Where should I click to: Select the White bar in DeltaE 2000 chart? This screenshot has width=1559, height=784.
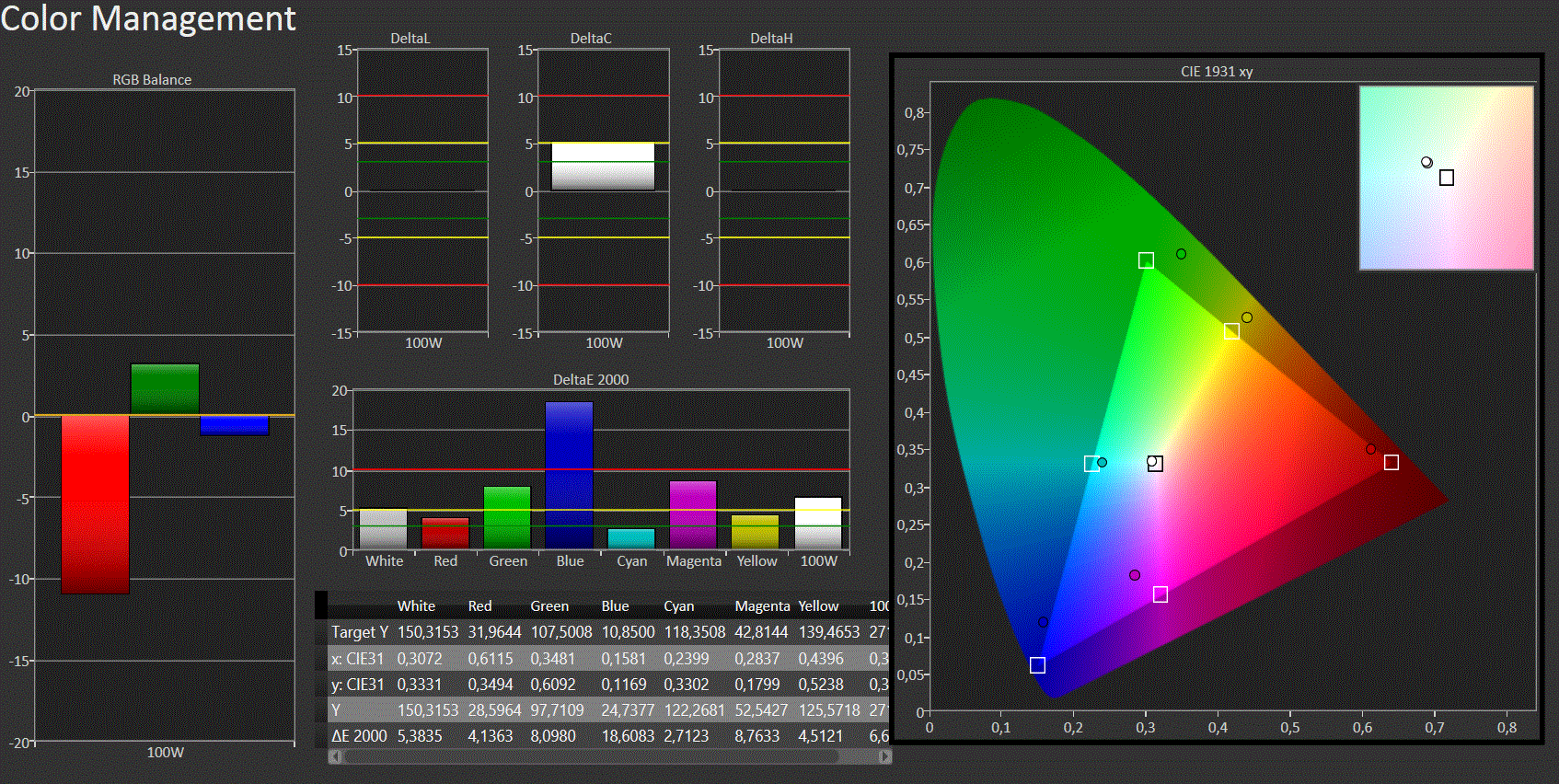tap(384, 529)
